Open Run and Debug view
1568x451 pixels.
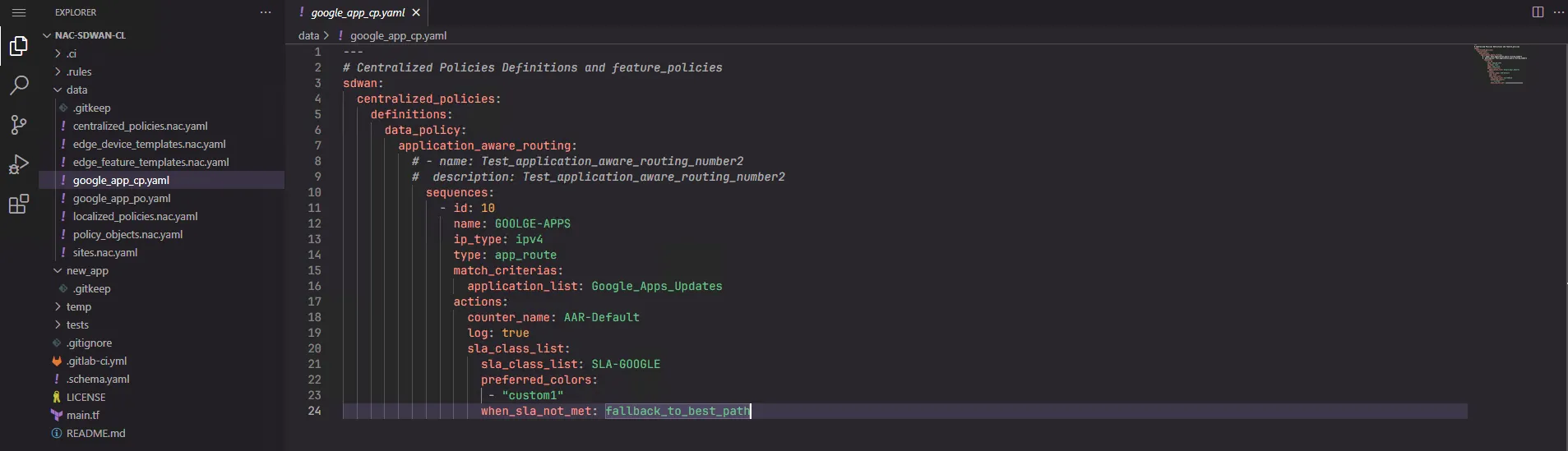19,164
